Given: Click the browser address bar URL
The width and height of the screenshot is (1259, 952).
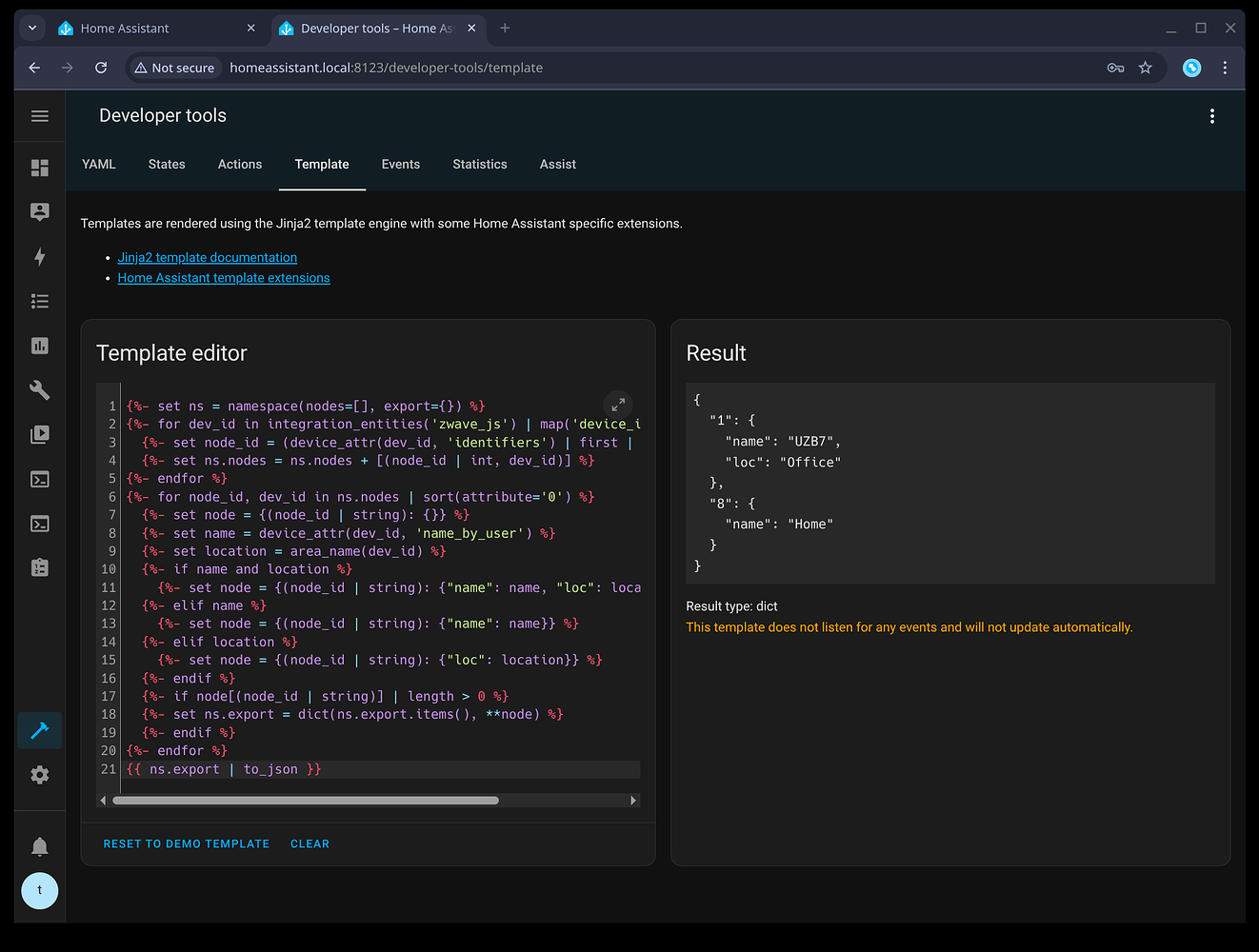Looking at the screenshot, I should click(x=386, y=68).
